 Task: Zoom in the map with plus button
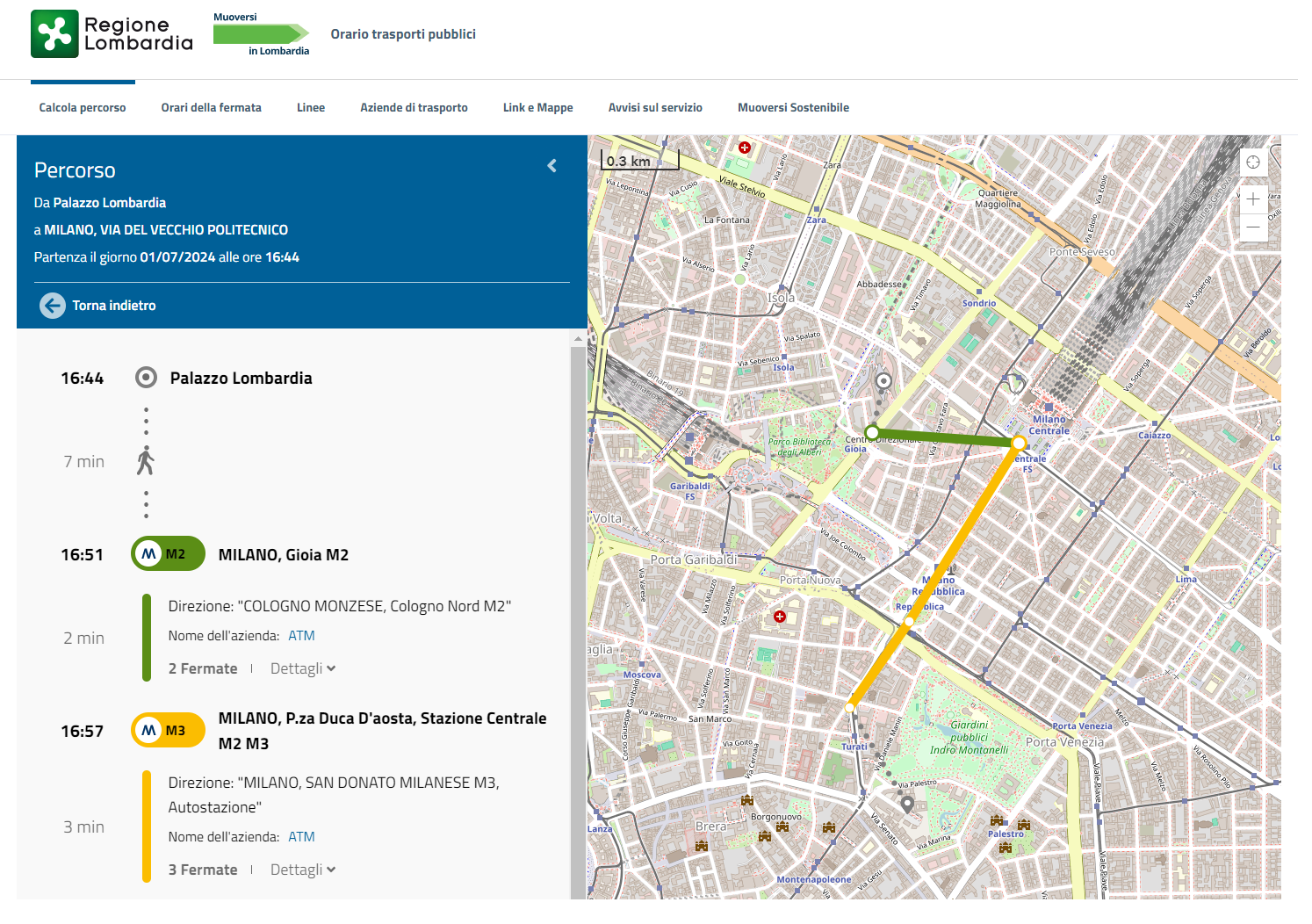click(x=1253, y=199)
